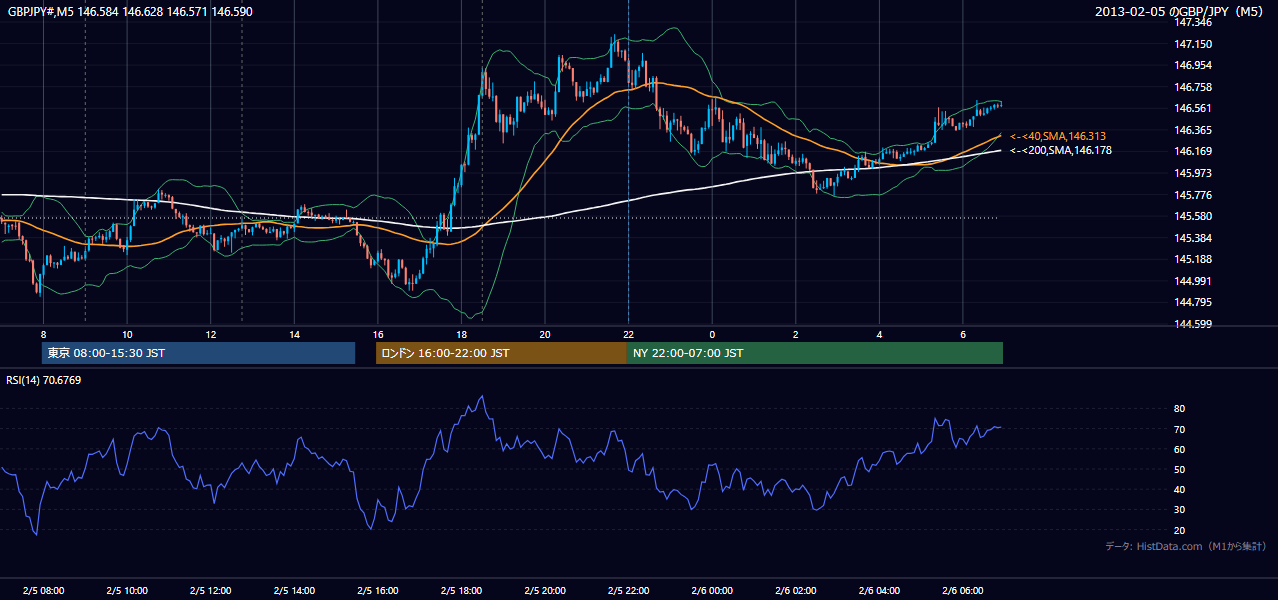Click price axis value 145.384
This screenshot has width=1278, height=600.
(1194, 238)
